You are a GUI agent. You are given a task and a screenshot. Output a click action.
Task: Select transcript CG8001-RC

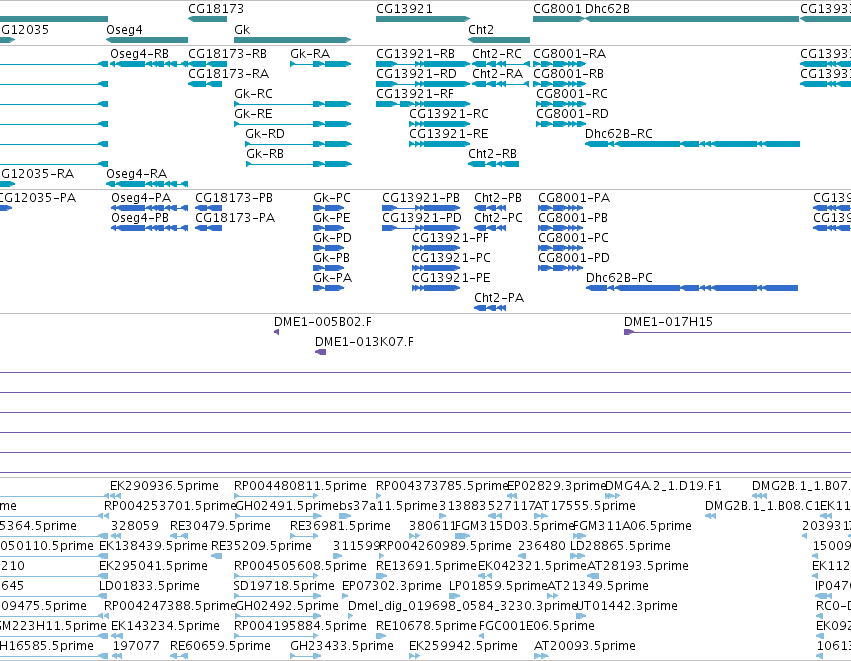point(572,93)
